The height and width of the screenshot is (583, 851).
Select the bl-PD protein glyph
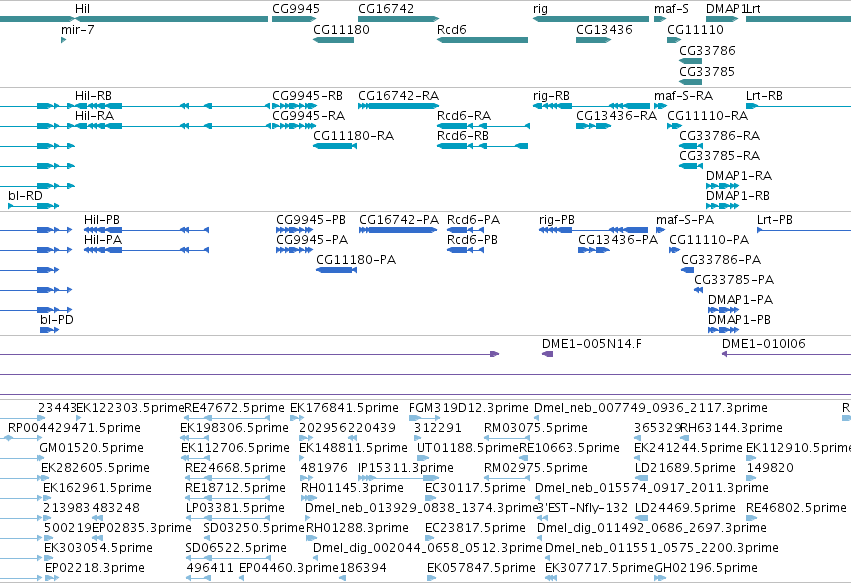point(49,329)
